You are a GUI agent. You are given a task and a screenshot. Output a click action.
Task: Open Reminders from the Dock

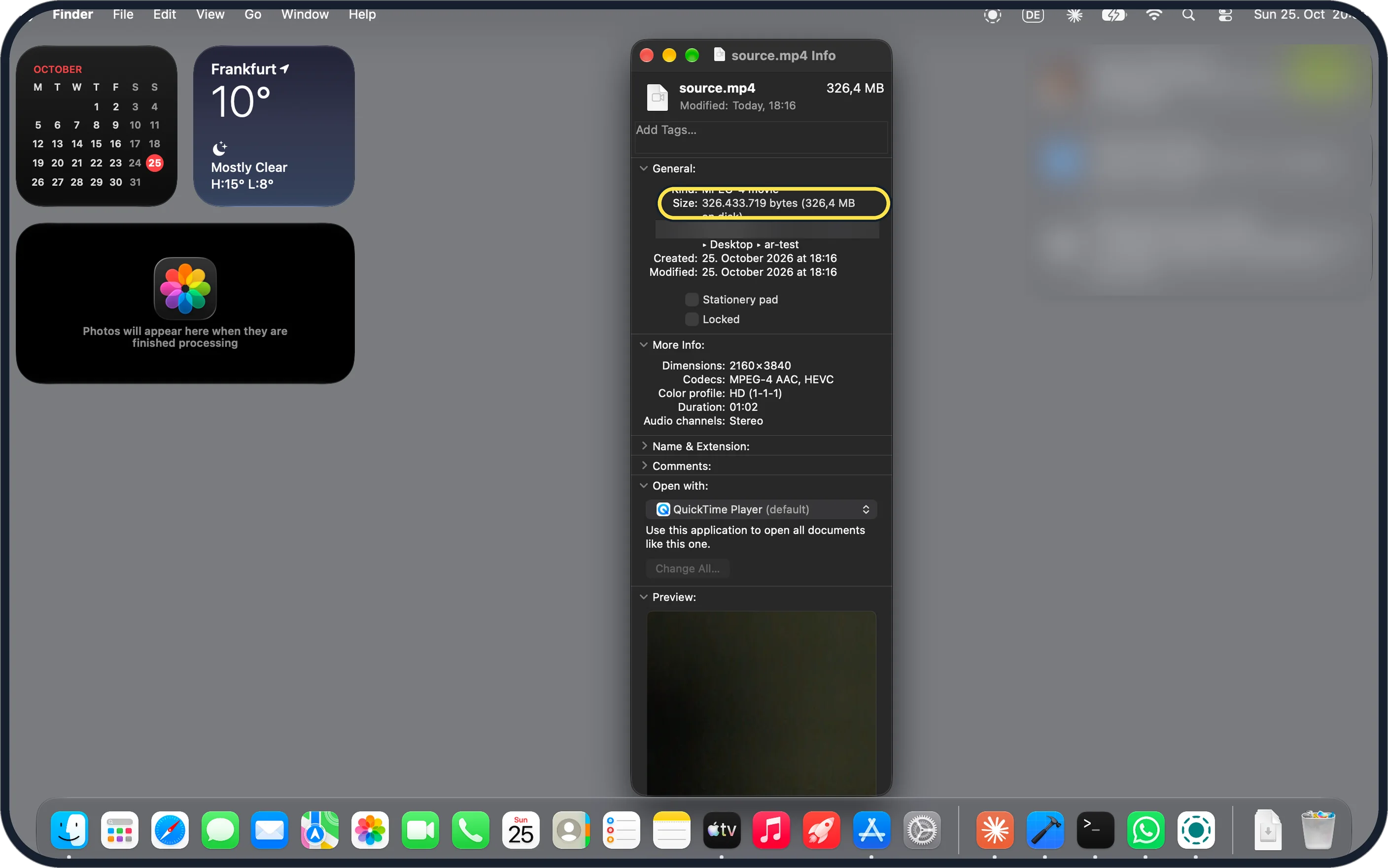click(x=622, y=830)
